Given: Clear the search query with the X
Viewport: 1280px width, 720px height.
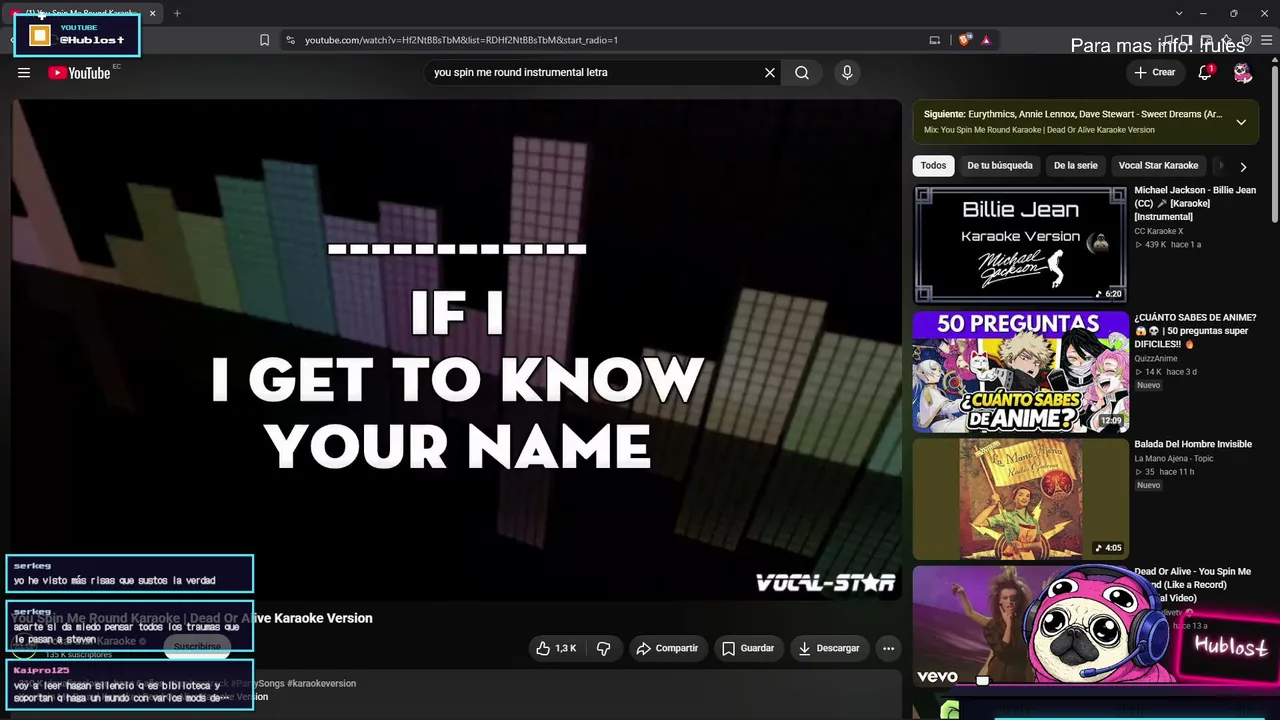Looking at the screenshot, I should click(770, 72).
